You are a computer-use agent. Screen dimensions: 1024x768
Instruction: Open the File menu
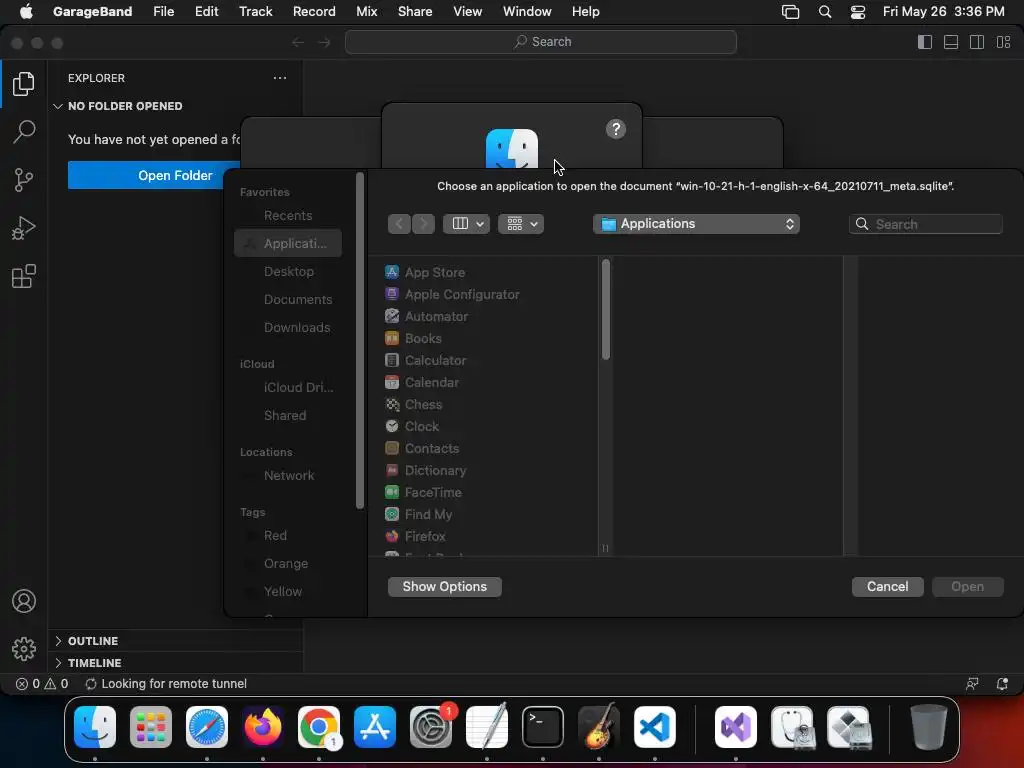pos(163,12)
